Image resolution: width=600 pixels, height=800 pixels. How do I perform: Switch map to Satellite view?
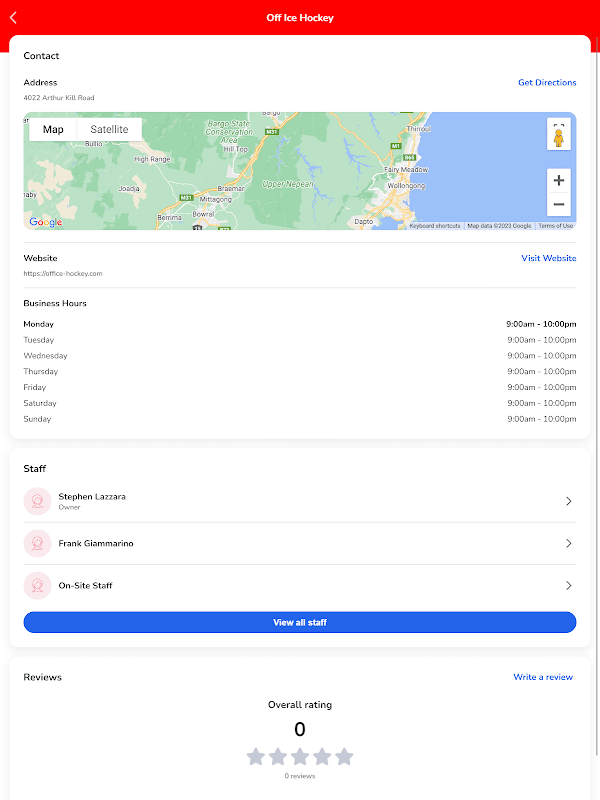(109, 130)
